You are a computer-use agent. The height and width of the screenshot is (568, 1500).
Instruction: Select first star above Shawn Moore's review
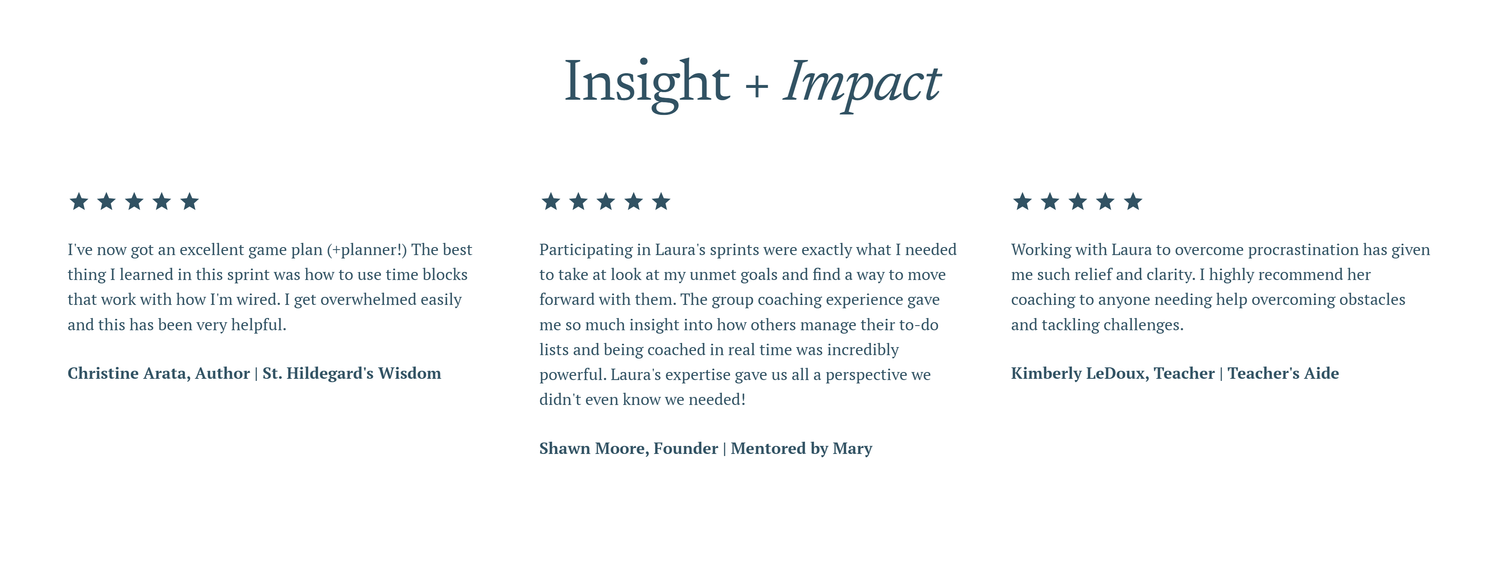click(550, 202)
